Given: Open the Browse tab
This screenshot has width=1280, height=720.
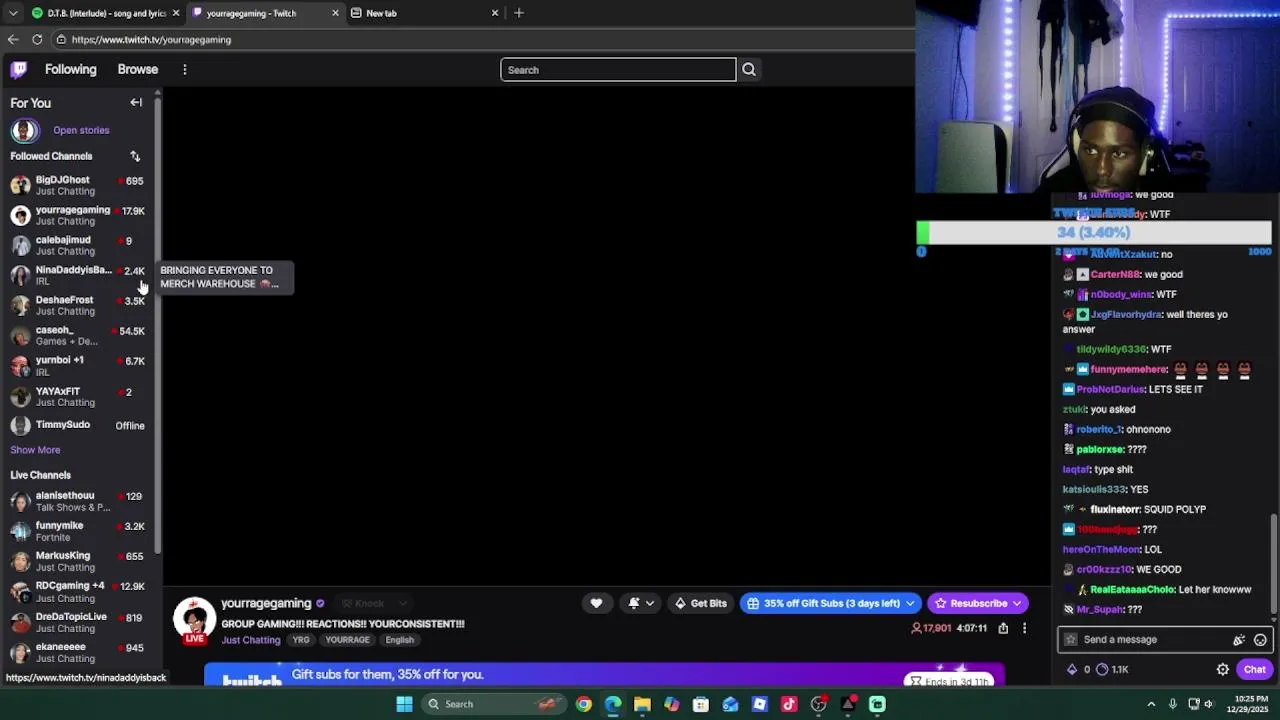Looking at the screenshot, I should (x=138, y=69).
